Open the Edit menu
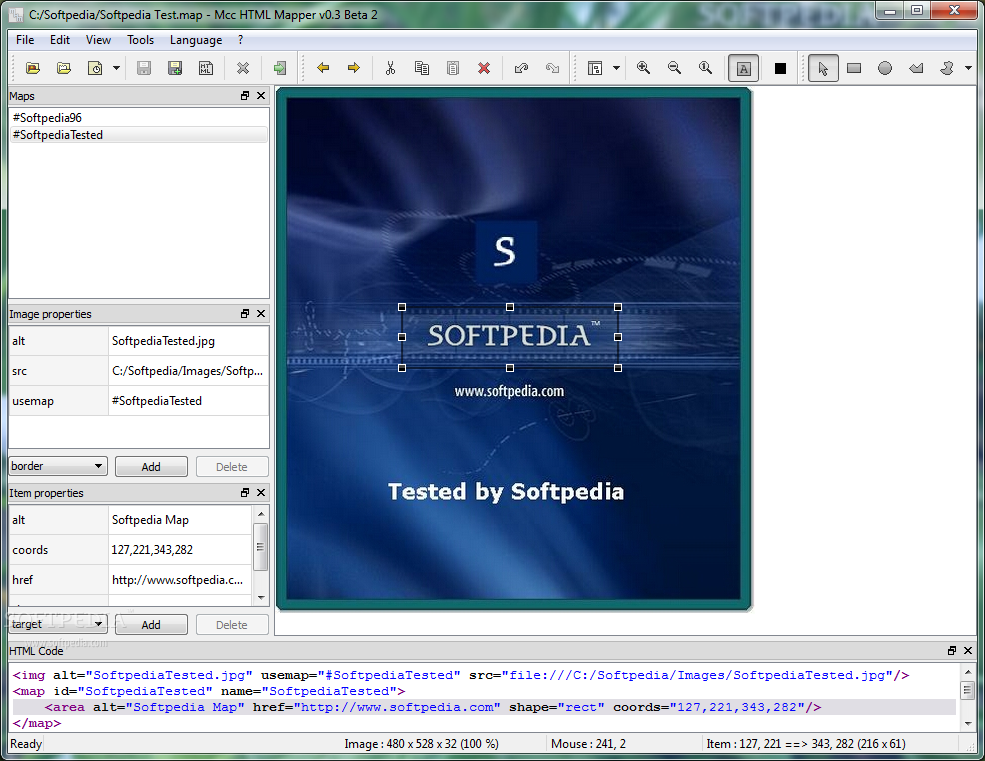 click(x=60, y=40)
